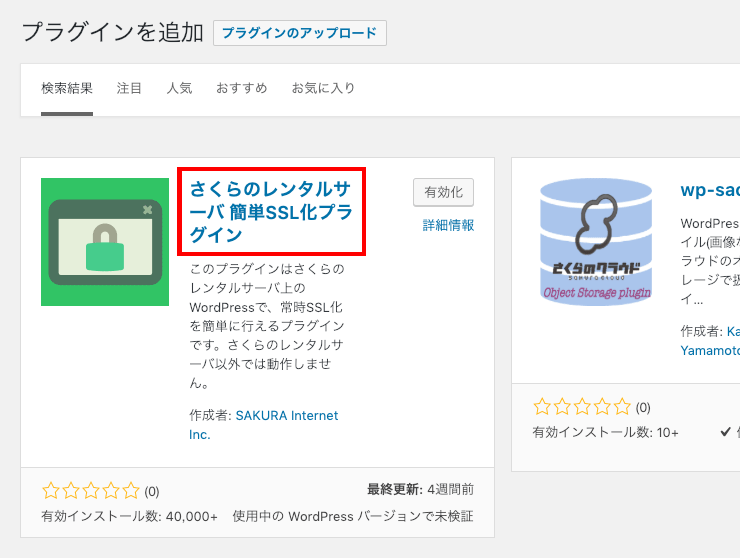Click the checkmark icon in wp-sac card
Viewport: 740px width, 558px height.
click(x=725, y=432)
